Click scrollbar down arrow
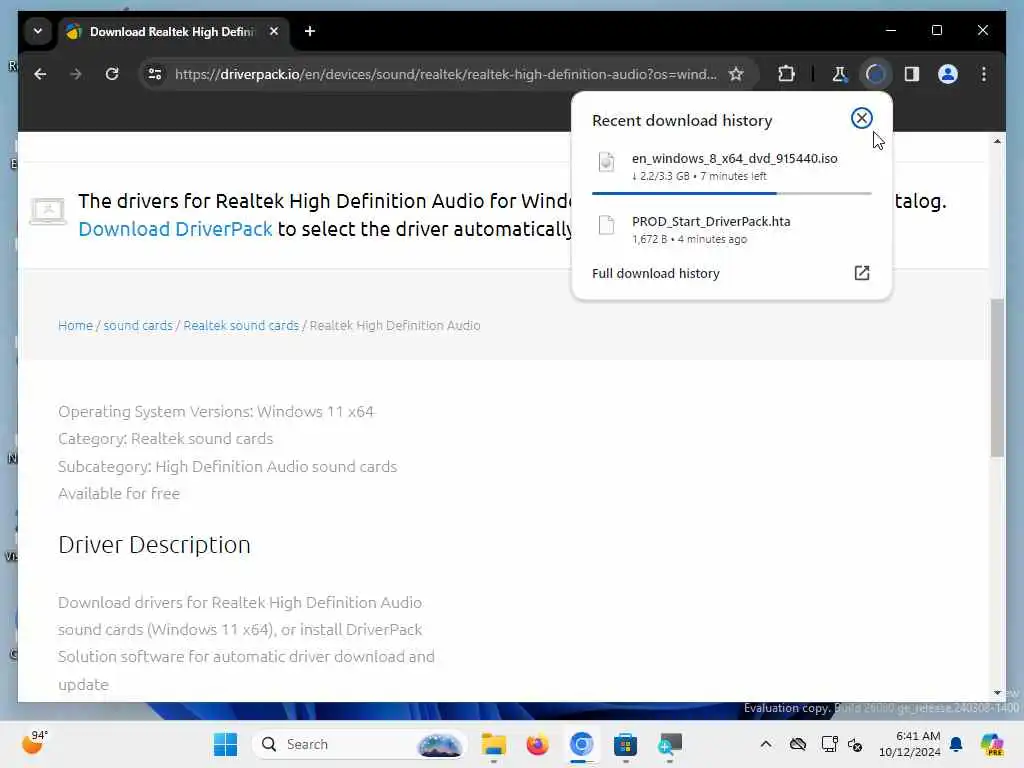This screenshot has height=768, width=1024. pyautogui.click(x=997, y=692)
